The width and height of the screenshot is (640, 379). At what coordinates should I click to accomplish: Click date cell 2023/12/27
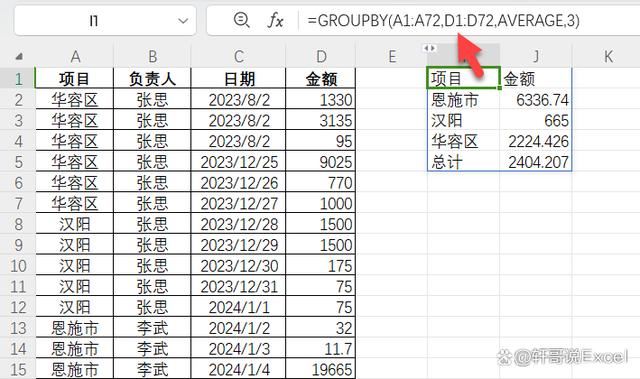(238, 203)
